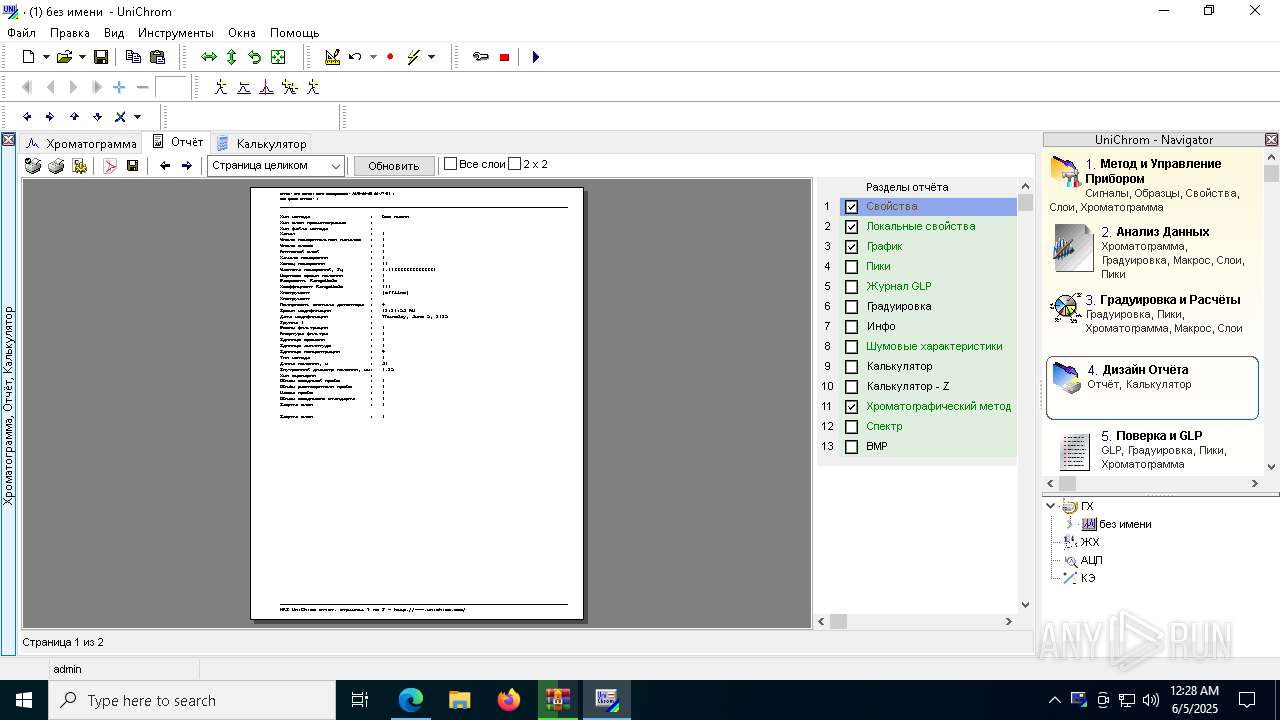The height and width of the screenshot is (720, 1280).
Task: Select the 'АЦП' tree item
Action: tap(1091, 560)
